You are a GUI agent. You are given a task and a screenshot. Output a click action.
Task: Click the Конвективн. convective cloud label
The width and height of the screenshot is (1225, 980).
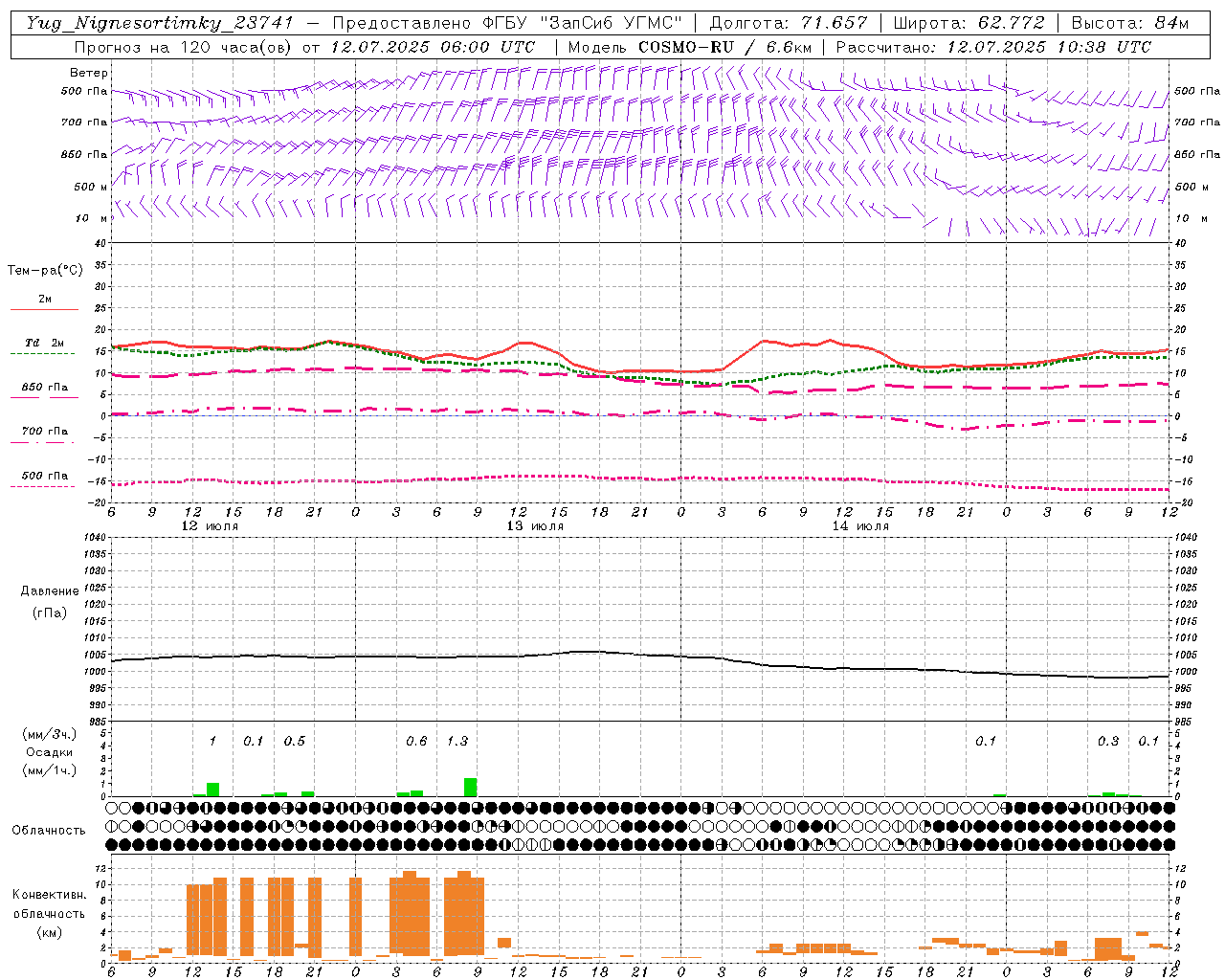coord(49,895)
